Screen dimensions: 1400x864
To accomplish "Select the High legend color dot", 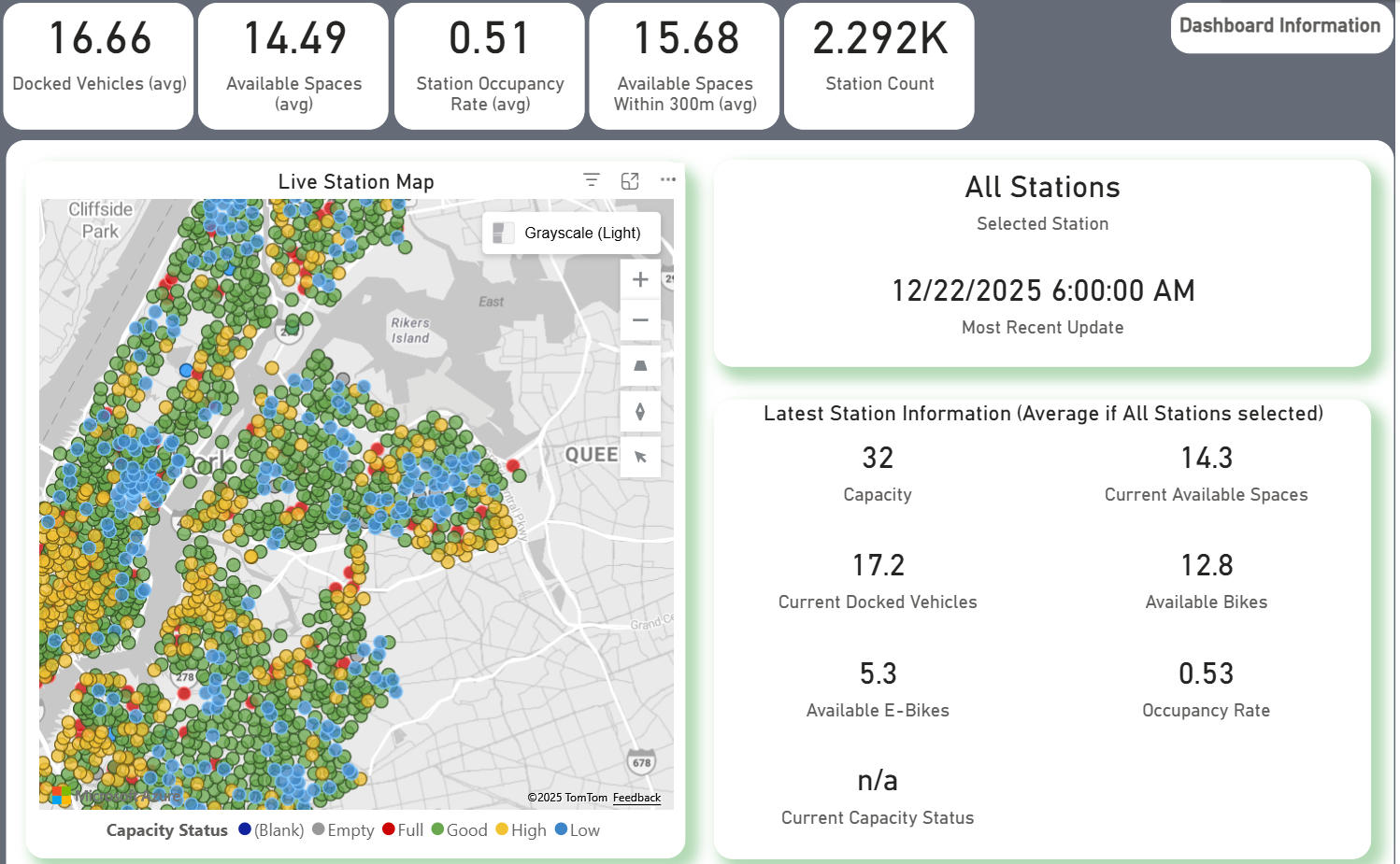I will [x=502, y=829].
